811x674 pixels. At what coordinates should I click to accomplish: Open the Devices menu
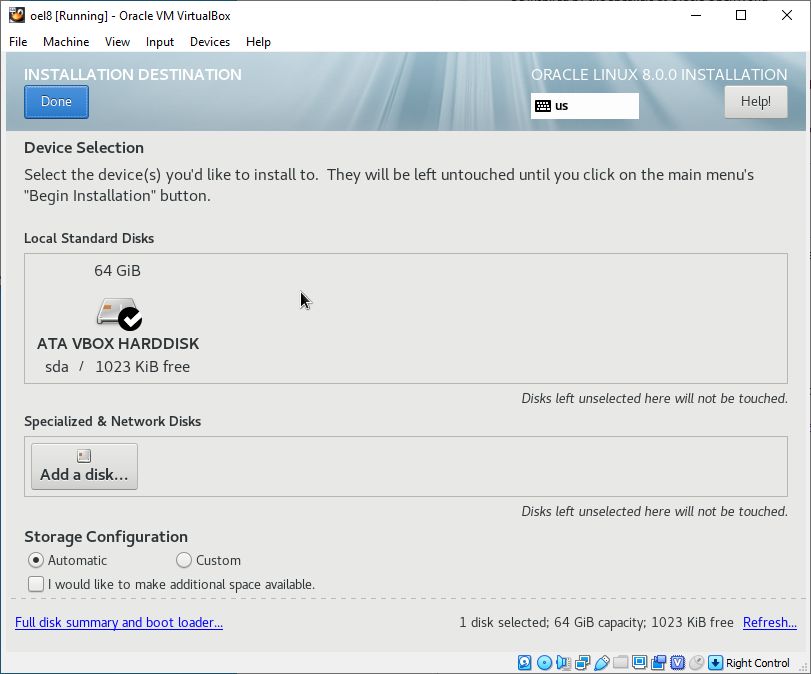pyautogui.click(x=210, y=42)
